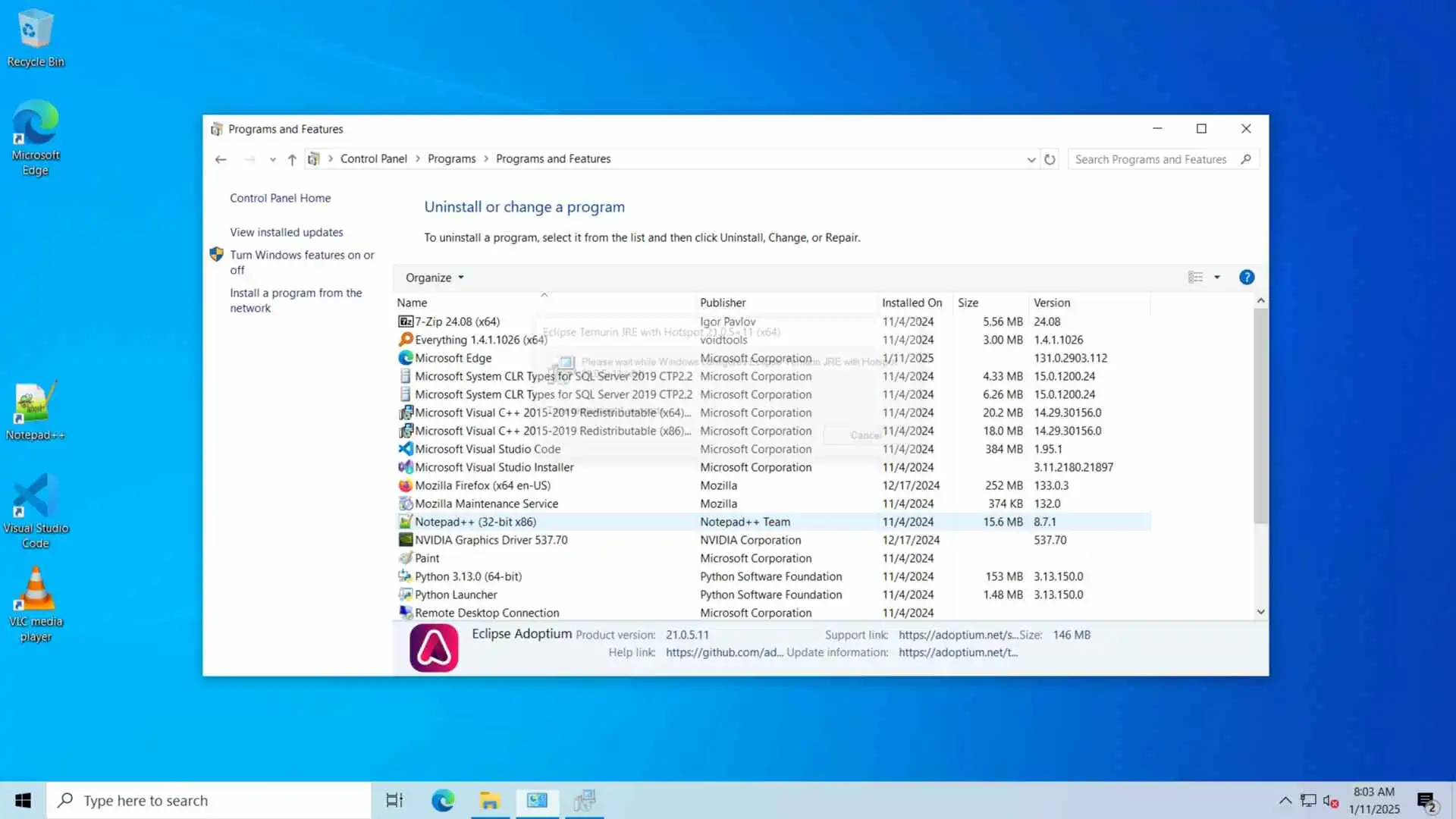Screen dimensions: 1456x819
Task: Click the scroll down arrow on list scrollbar
Action: tap(1260, 612)
